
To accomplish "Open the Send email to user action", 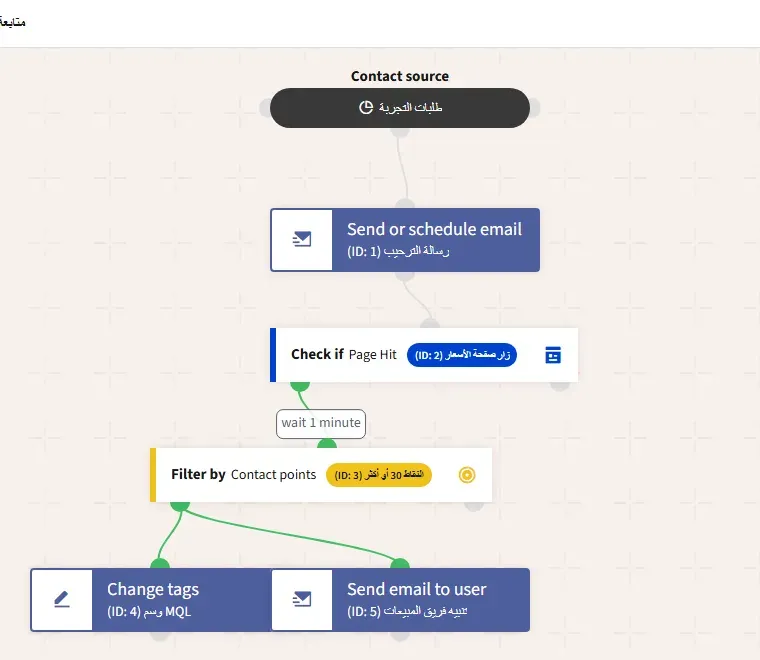I will point(400,600).
